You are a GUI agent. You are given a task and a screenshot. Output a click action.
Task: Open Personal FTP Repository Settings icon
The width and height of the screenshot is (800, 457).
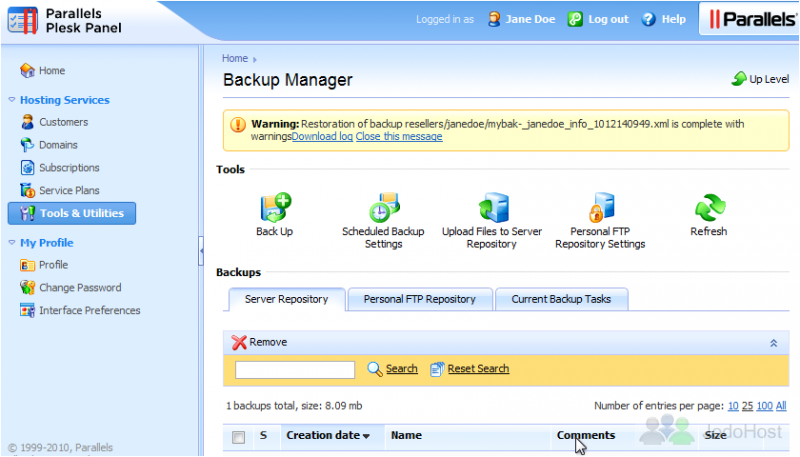point(602,207)
